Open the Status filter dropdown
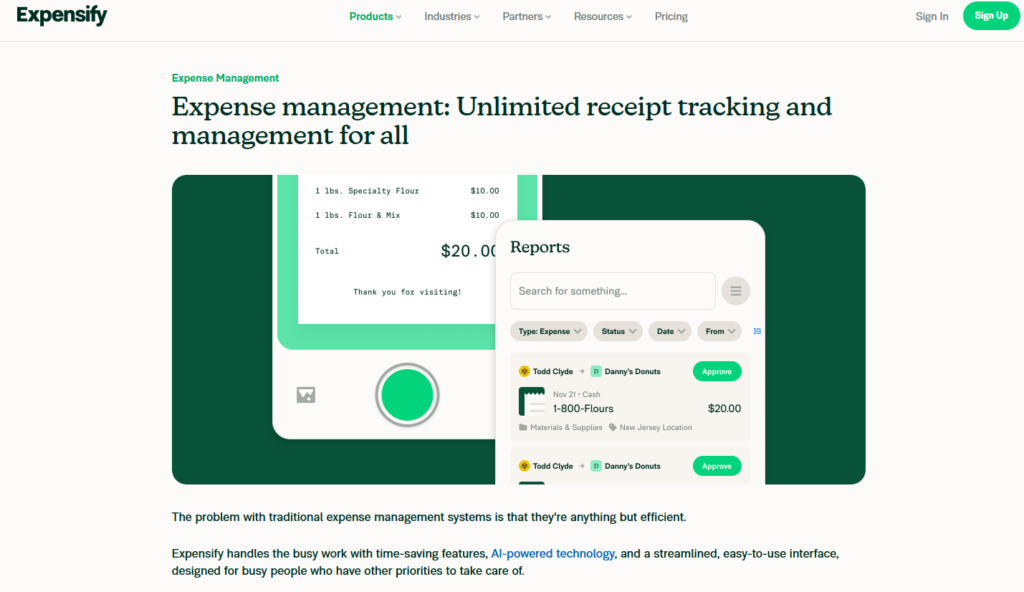This screenshot has width=1024, height=592. coord(618,331)
